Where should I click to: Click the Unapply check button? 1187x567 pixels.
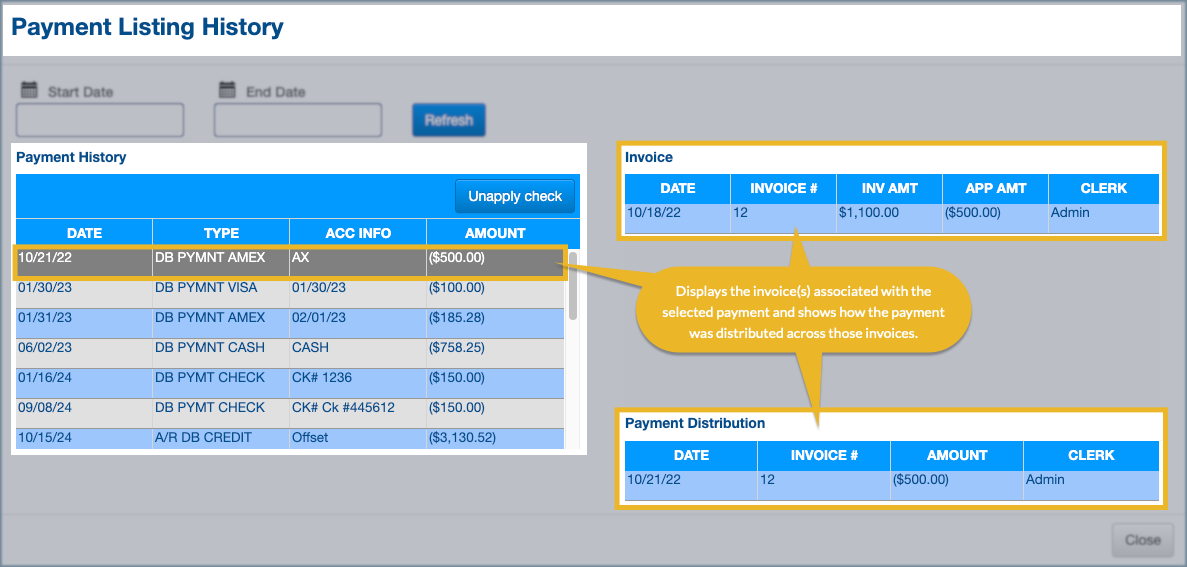(515, 196)
